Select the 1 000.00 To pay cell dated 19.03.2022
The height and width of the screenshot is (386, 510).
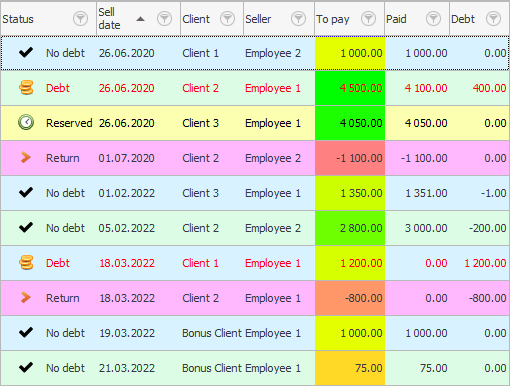[x=350, y=333]
